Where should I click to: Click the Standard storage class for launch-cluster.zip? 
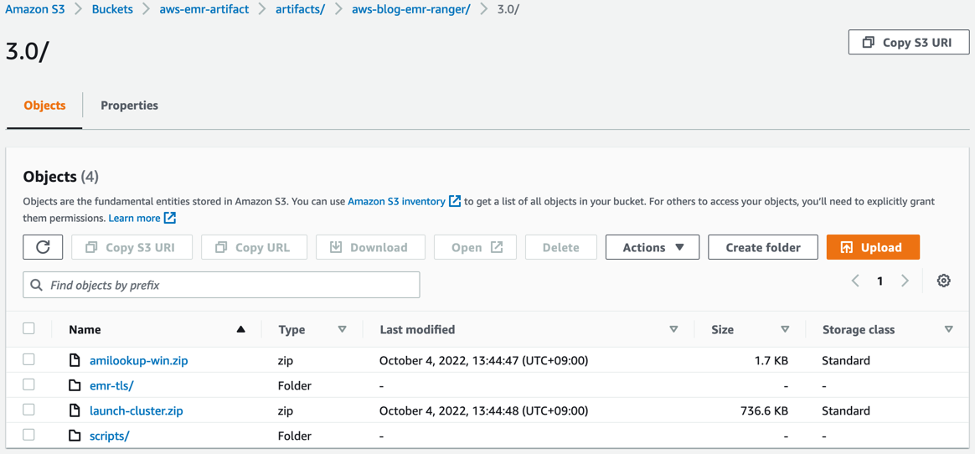[x=846, y=411]
